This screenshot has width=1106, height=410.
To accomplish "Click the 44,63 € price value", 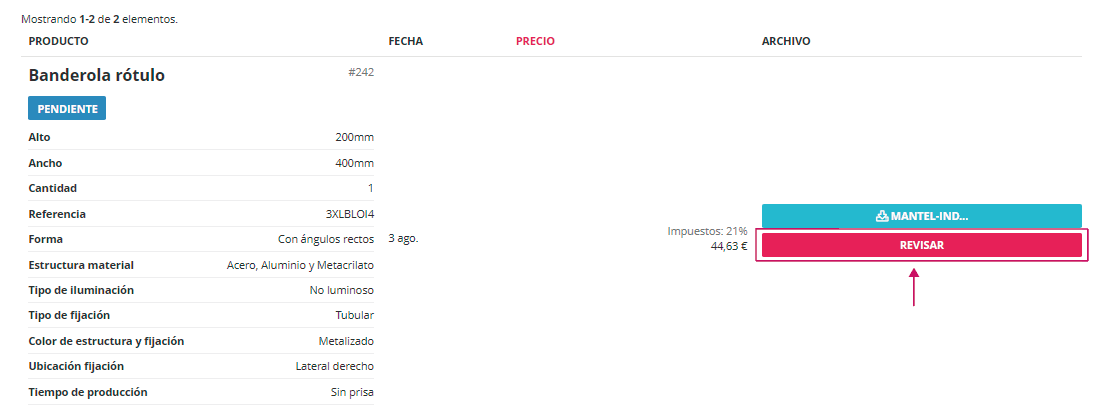I will click(729, 246).
